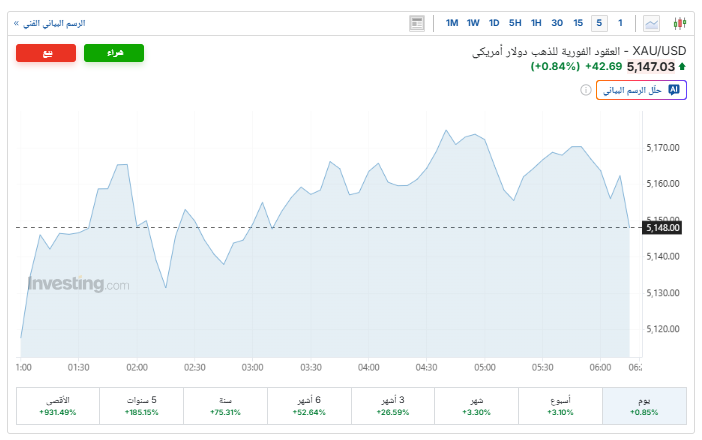
Task: Choose the 5H chart interval
Action: coord(515,23)
